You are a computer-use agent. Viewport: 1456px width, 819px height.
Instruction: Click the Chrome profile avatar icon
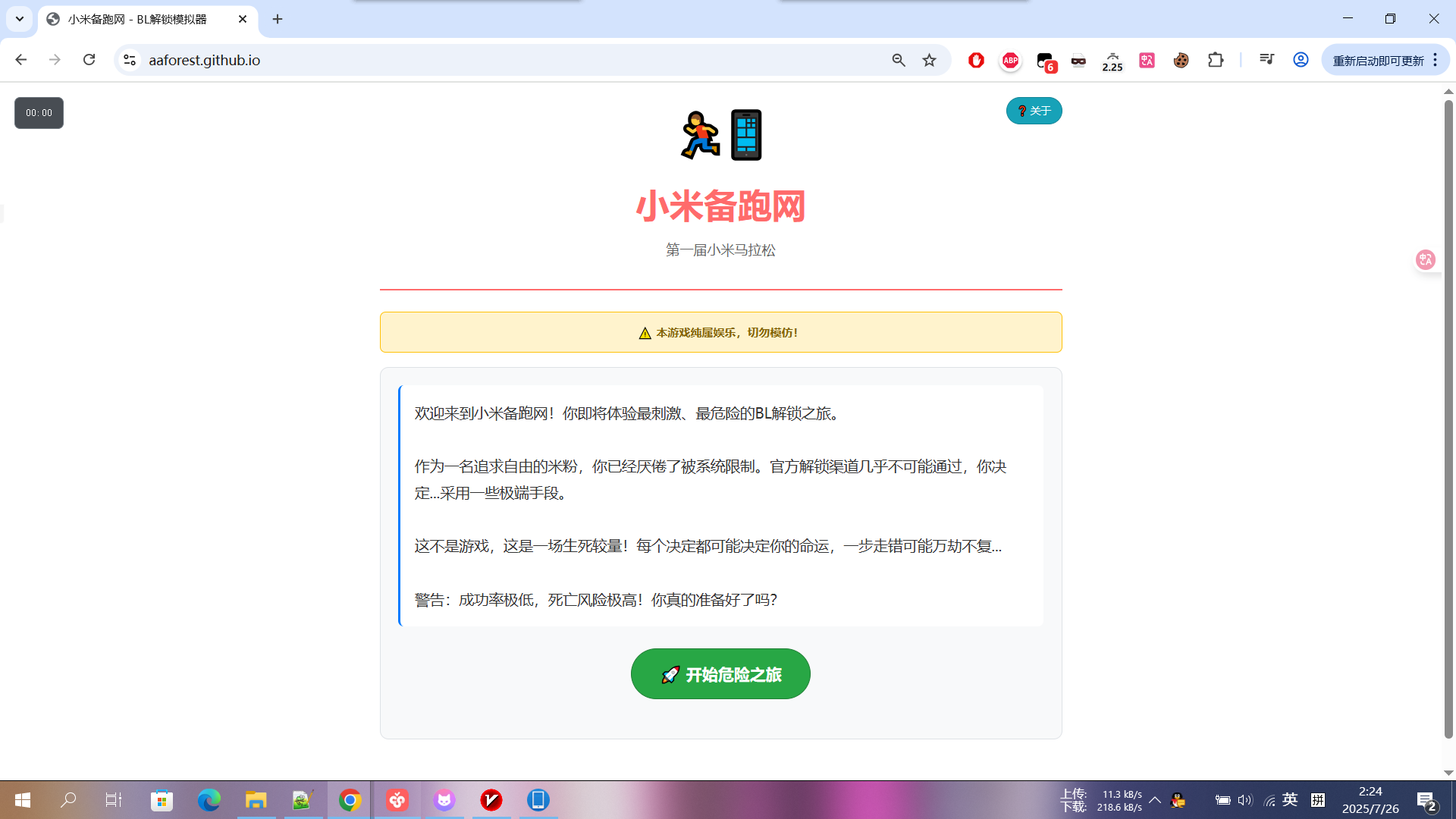[1301, 60]
